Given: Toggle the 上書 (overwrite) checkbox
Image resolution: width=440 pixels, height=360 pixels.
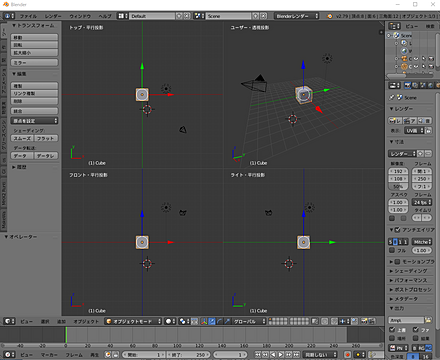Looking at the screenshot, I should pyautogui.click(x=392, y=330).
